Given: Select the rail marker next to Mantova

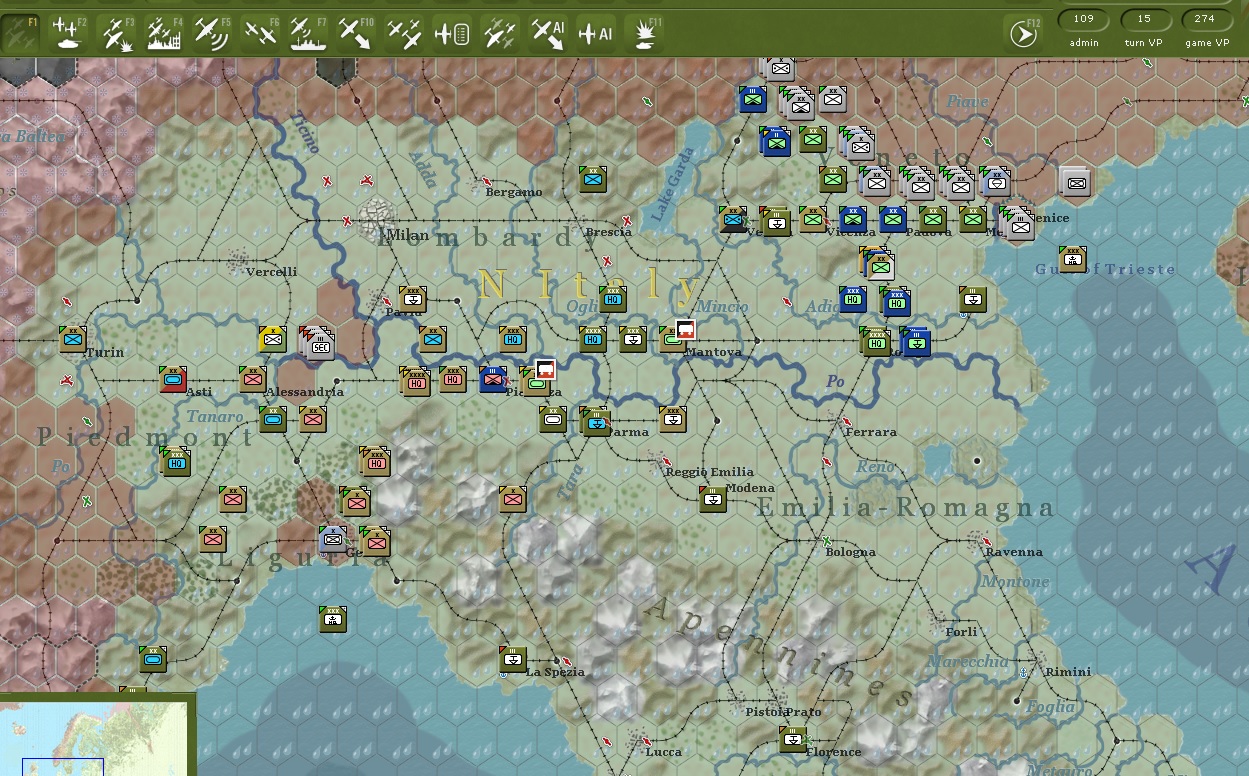Looking at the screenshot, I should (685, 330).
